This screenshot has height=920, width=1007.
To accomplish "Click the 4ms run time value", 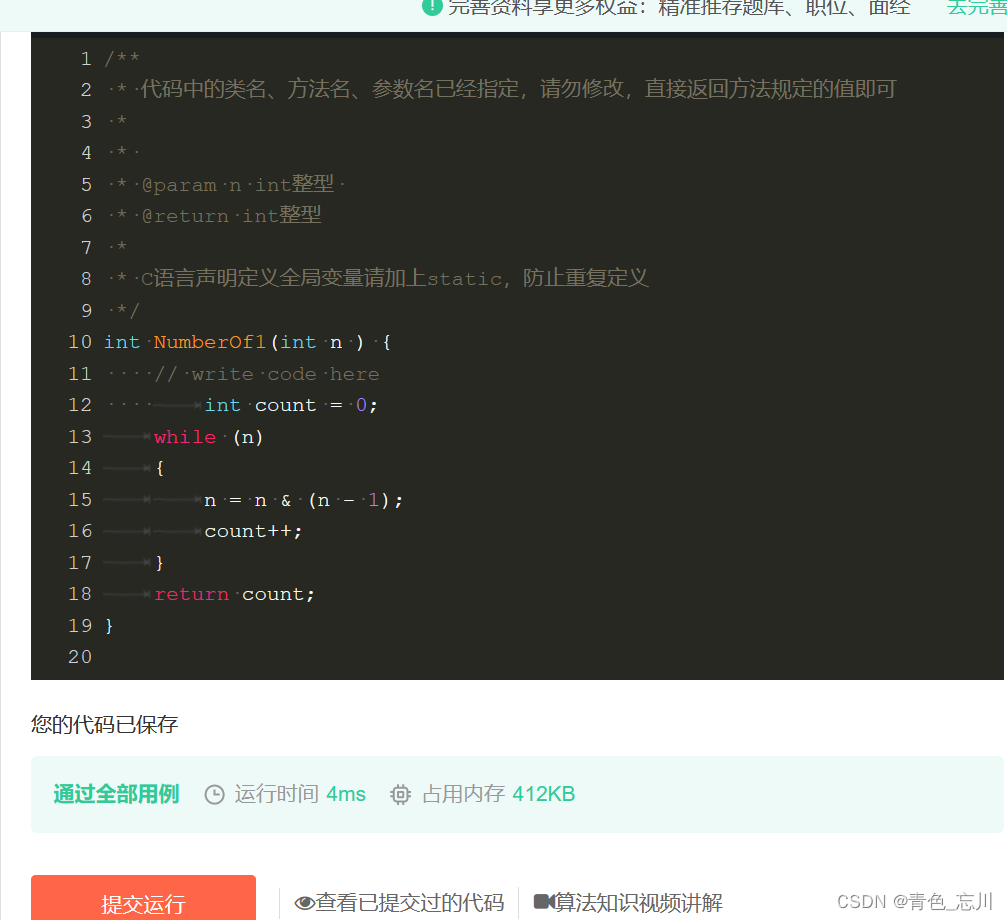I will (x=346, y=794).
